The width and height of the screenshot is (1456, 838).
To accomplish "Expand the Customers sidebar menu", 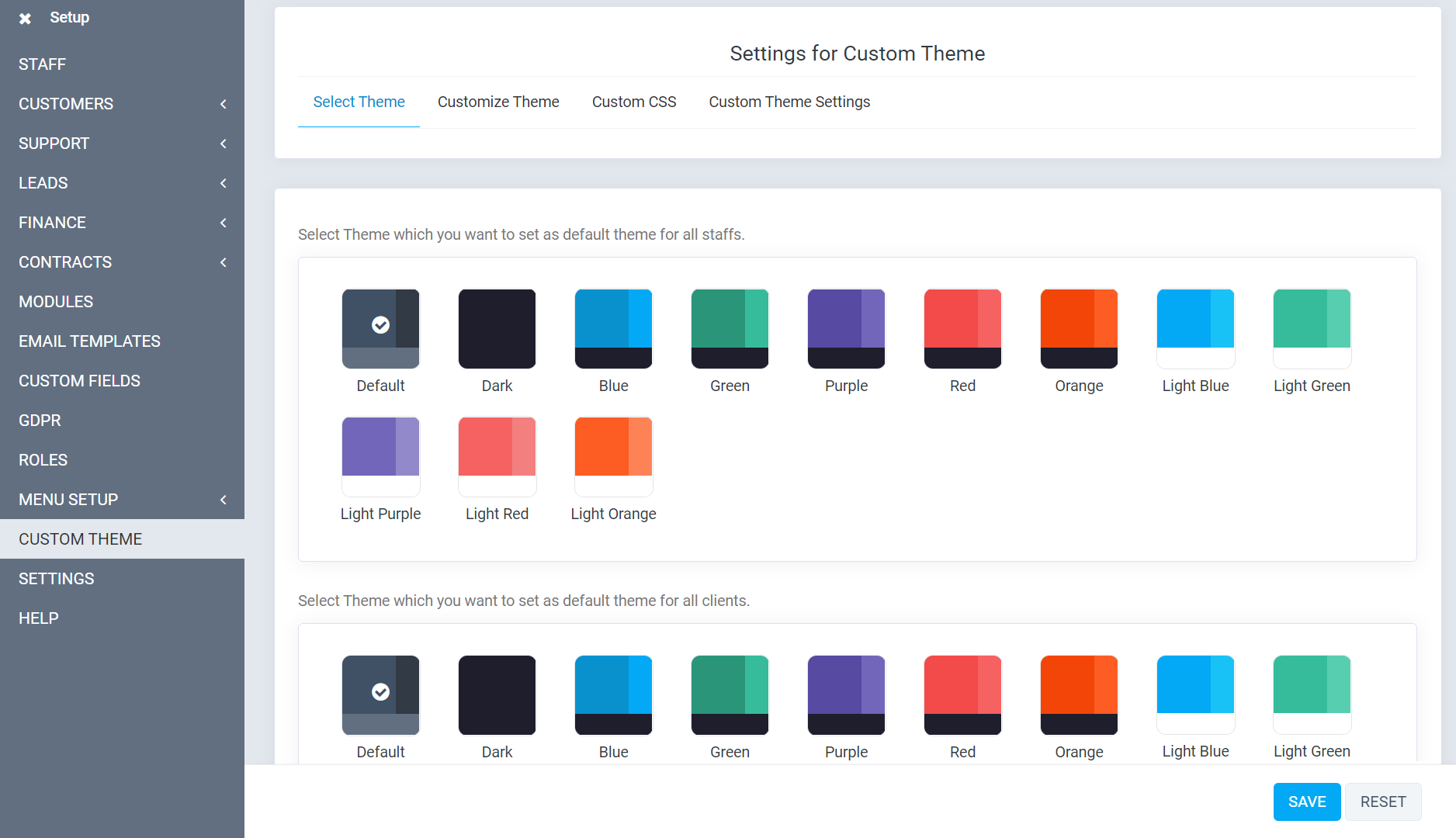I will pos(223,104).
